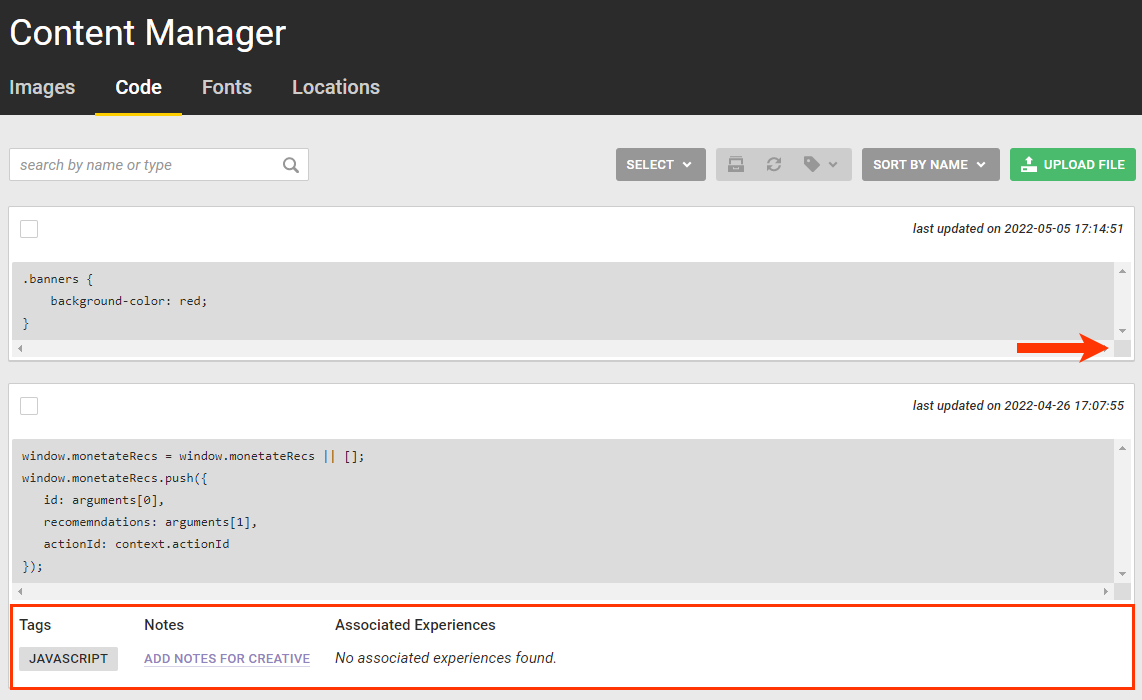
Task: Click the archive icon in toolbar
Action: 736,165
